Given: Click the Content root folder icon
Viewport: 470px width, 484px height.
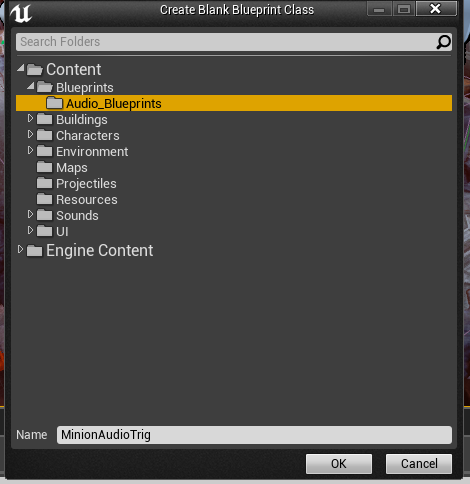Looking at the screenshot, I should pyautogui.click(x=35, y=70).
